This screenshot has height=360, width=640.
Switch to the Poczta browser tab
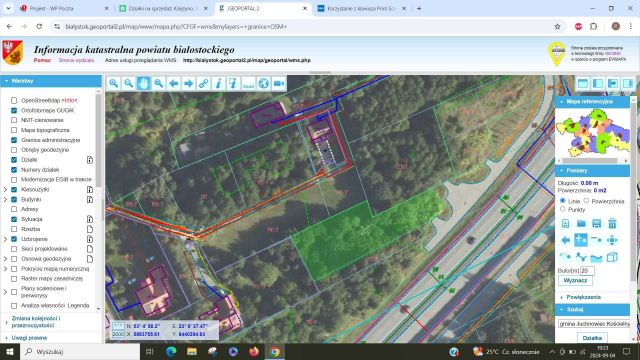click(64, 8)
